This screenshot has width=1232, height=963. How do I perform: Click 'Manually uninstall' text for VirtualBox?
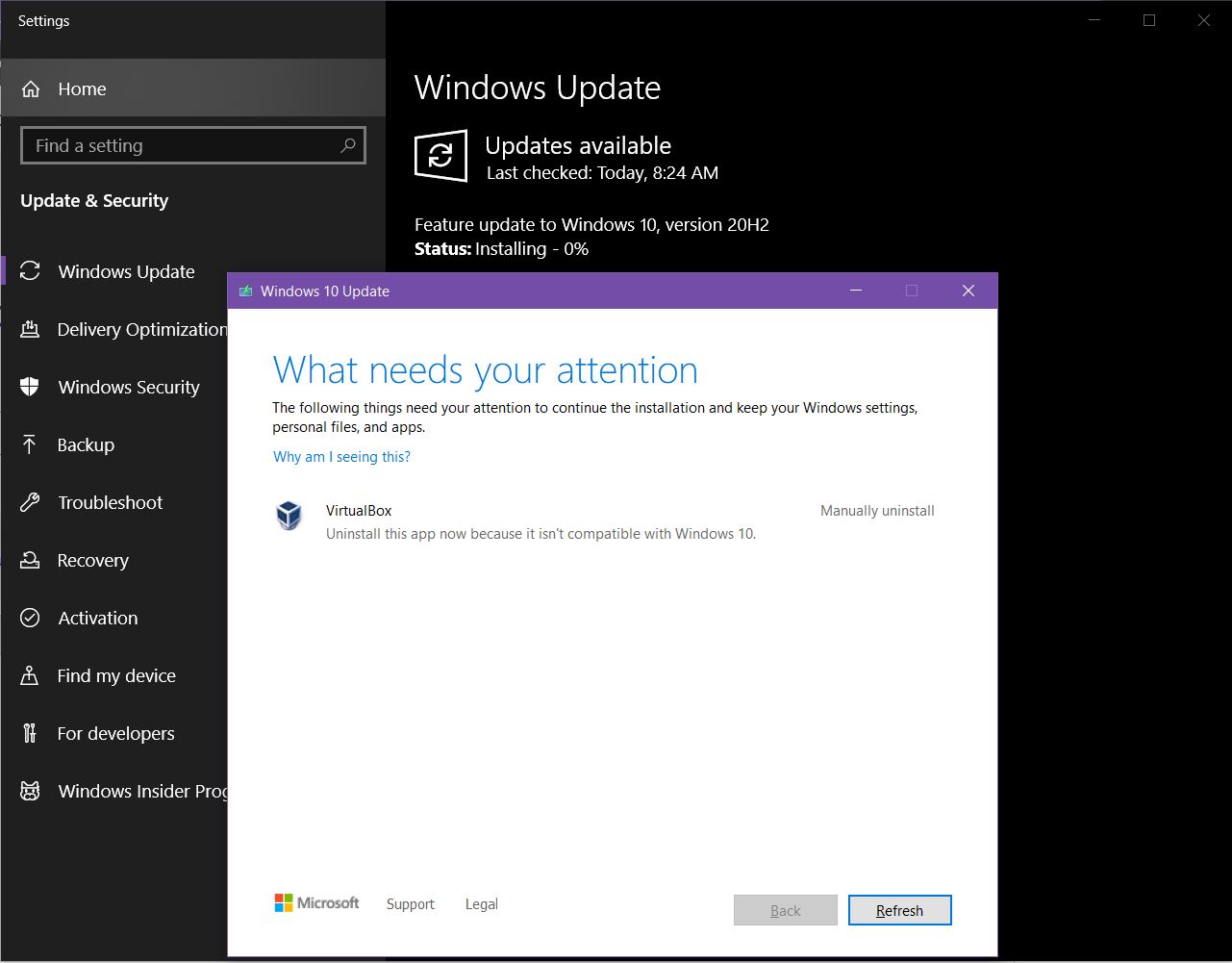point(877,511)
